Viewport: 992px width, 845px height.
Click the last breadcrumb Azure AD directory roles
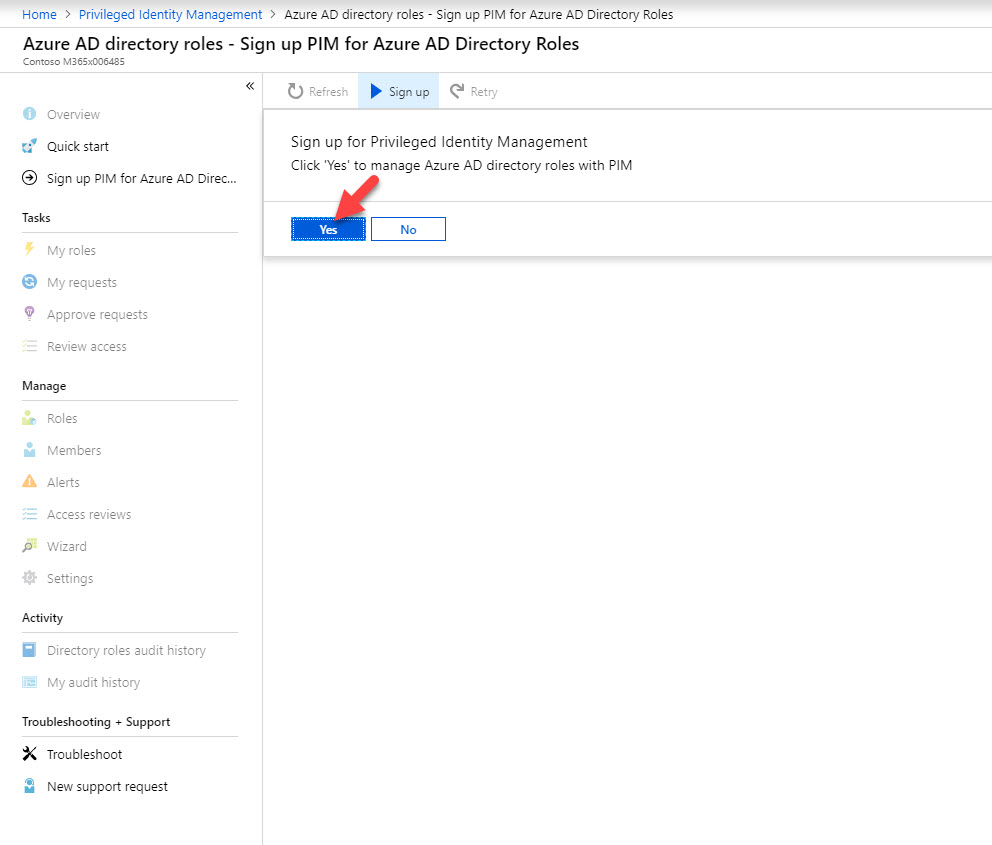(x=478, y=15)
